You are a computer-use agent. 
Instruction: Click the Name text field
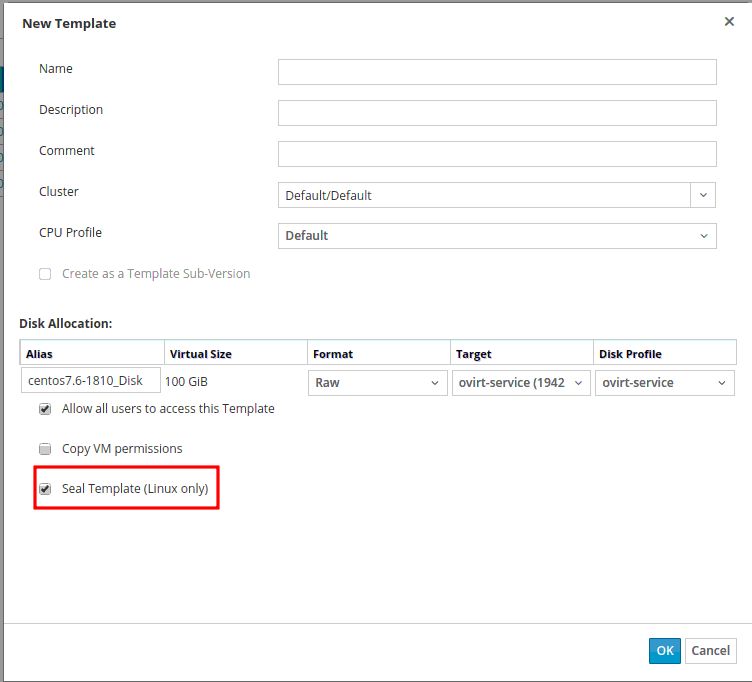click(x=497, y=72)
